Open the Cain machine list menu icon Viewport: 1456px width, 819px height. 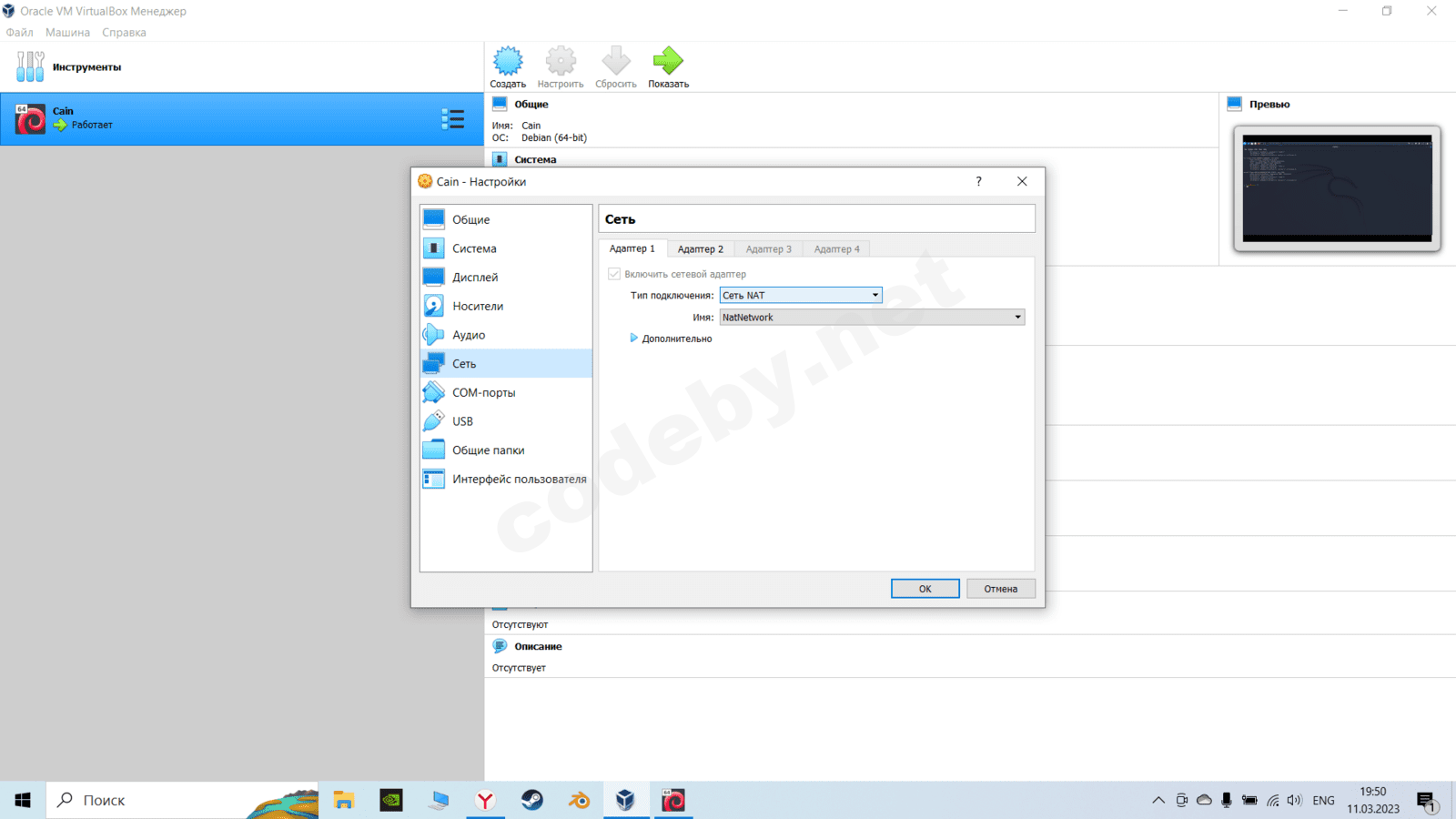click(452, 119)
